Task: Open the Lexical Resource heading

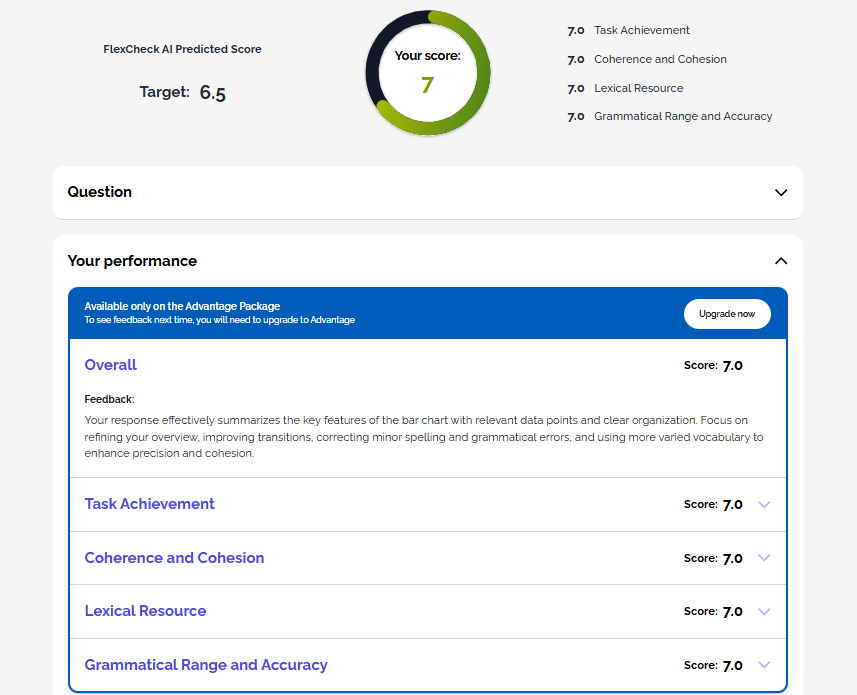Action: (145, 611)
